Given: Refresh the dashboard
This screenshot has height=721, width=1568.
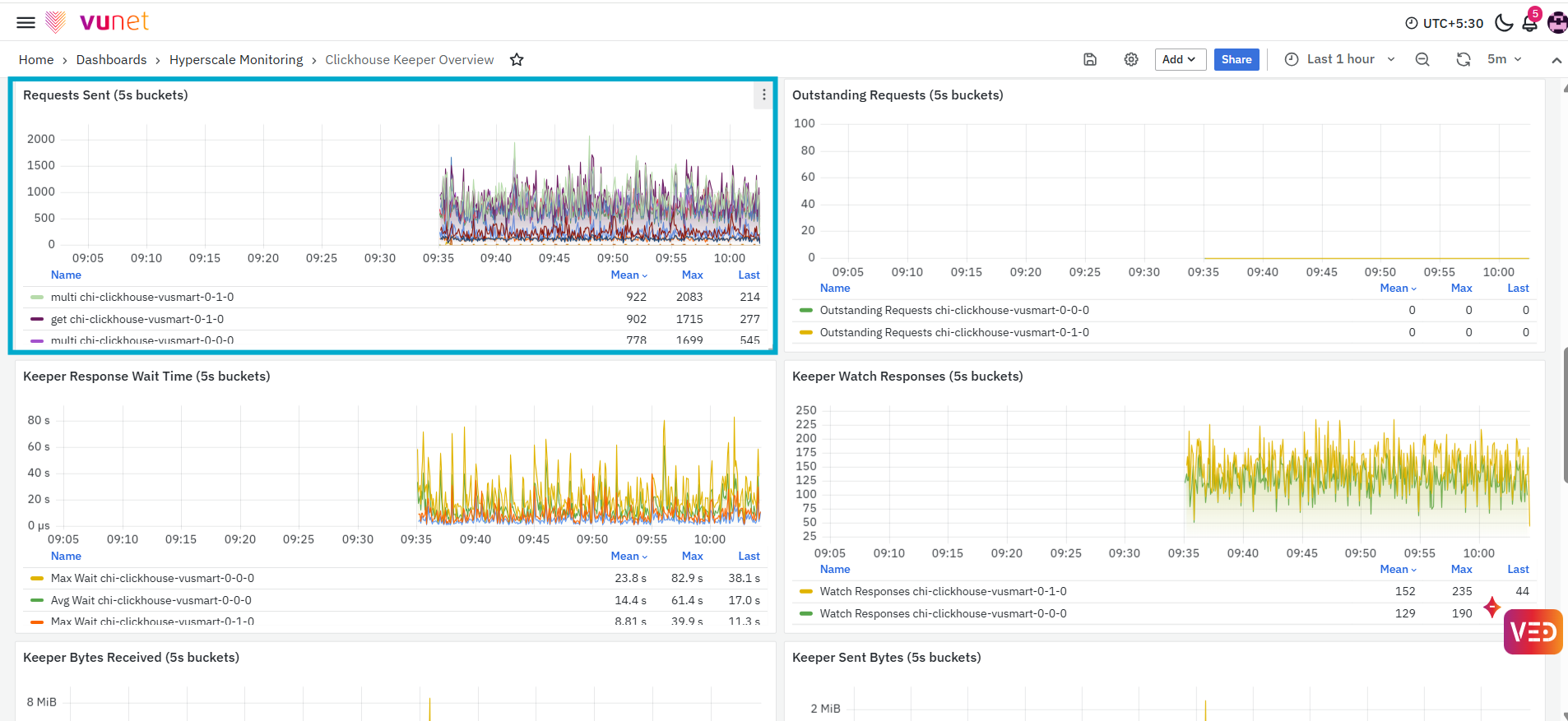Looking at the screenshot, I should [x=1463, y=59].
